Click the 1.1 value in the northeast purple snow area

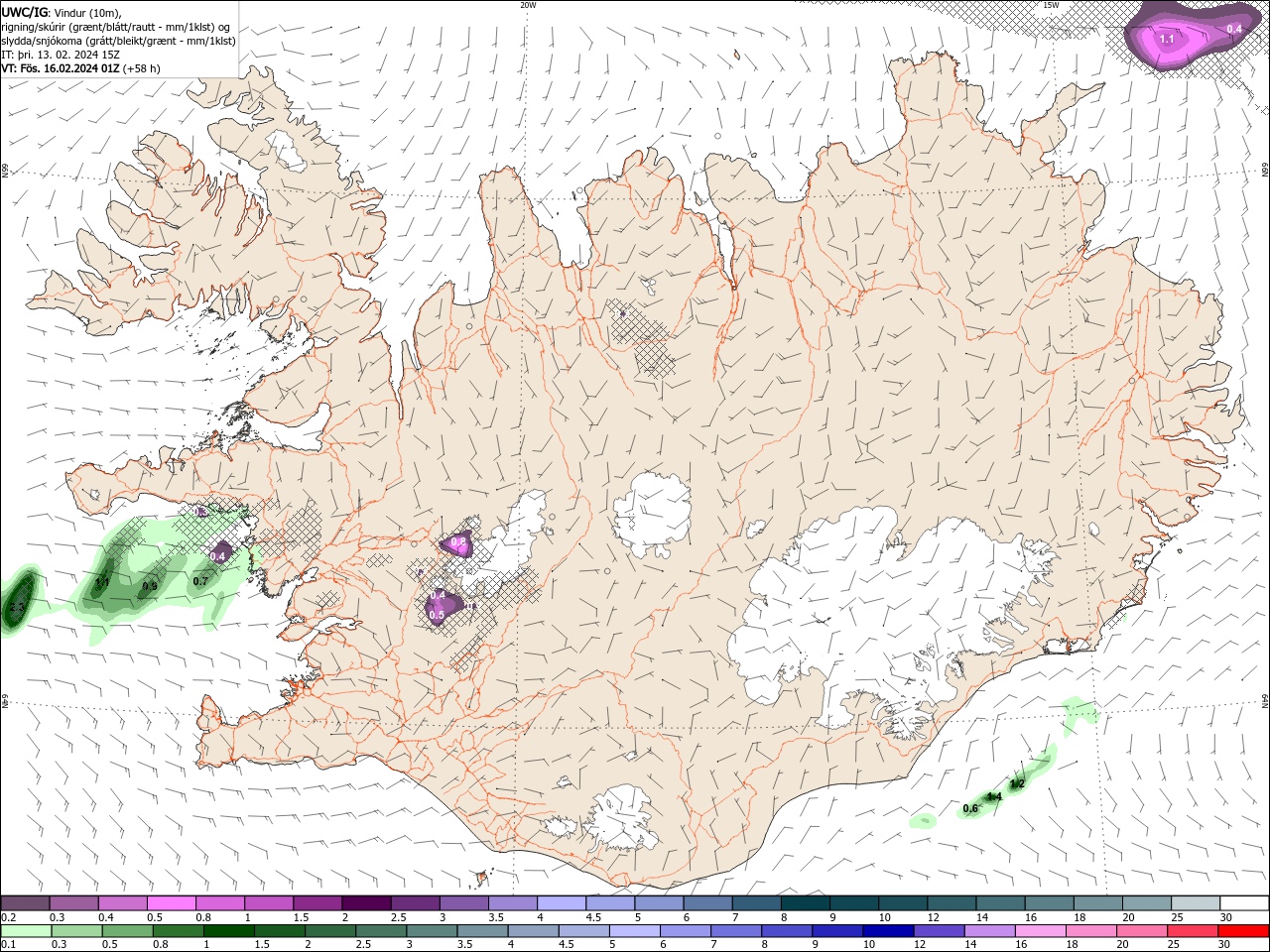[1167, 40]
